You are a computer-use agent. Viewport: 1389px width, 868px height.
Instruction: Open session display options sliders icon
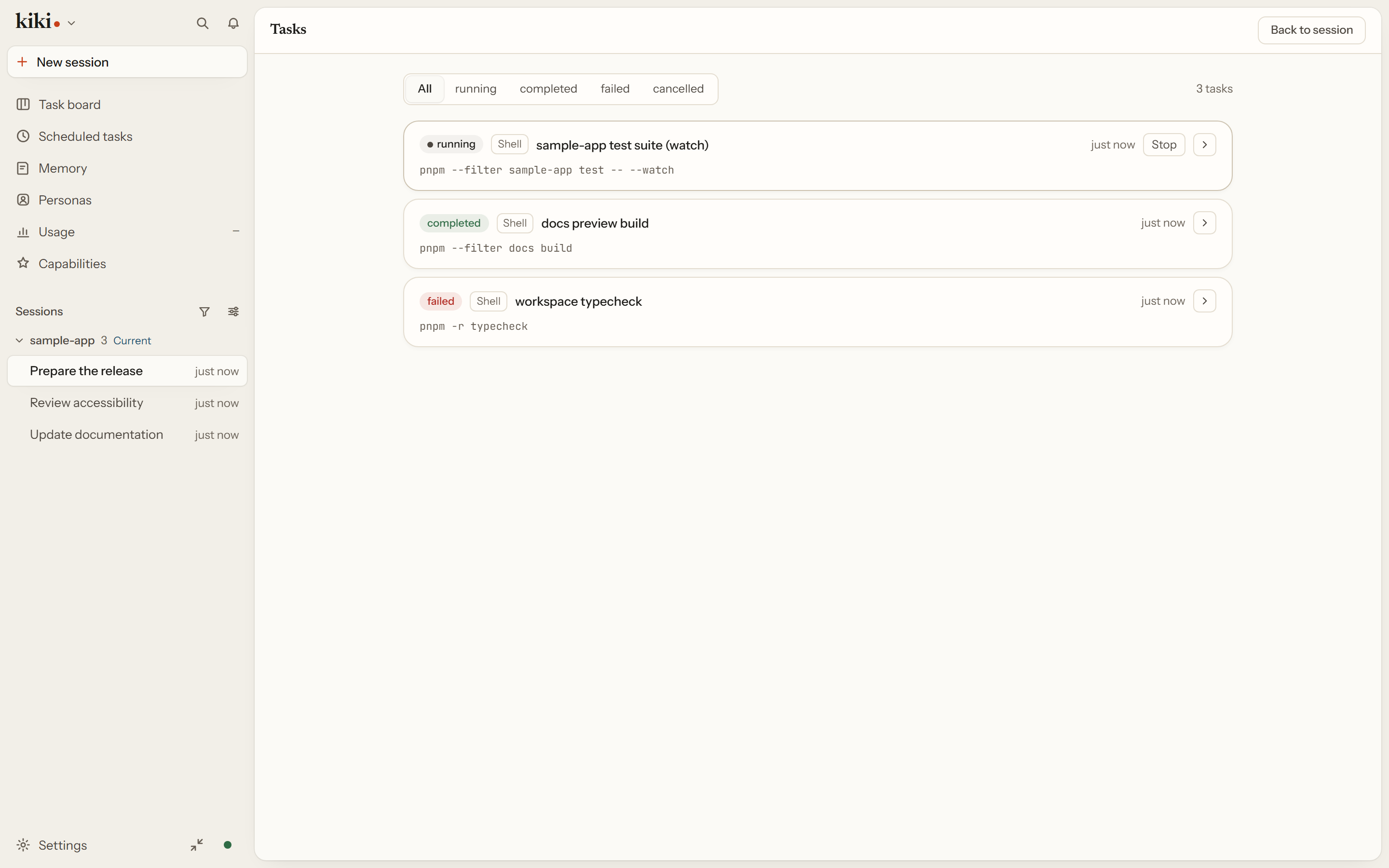[233, 311]
